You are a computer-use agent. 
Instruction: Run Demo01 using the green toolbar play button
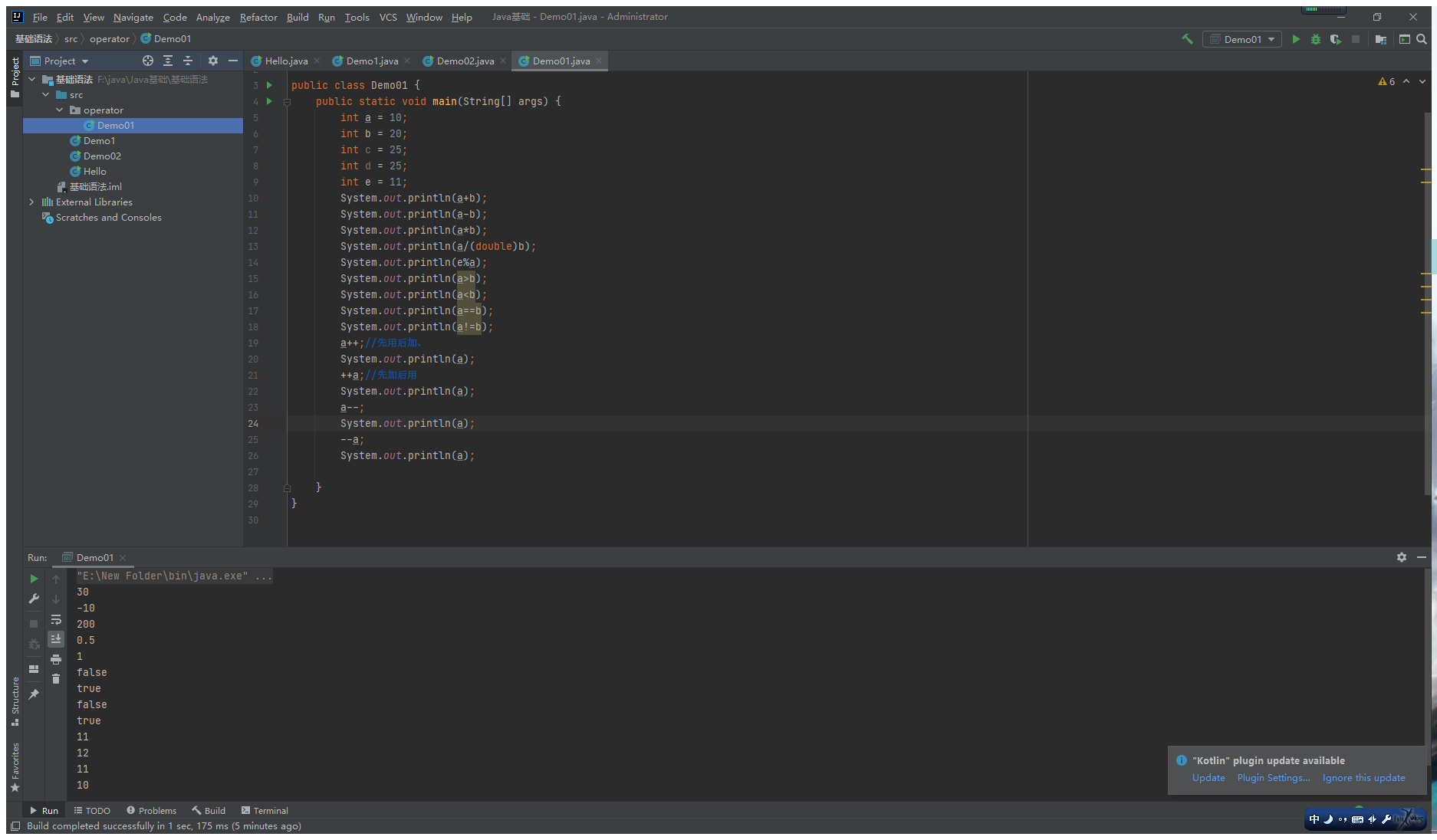(x=1296, y=39)
